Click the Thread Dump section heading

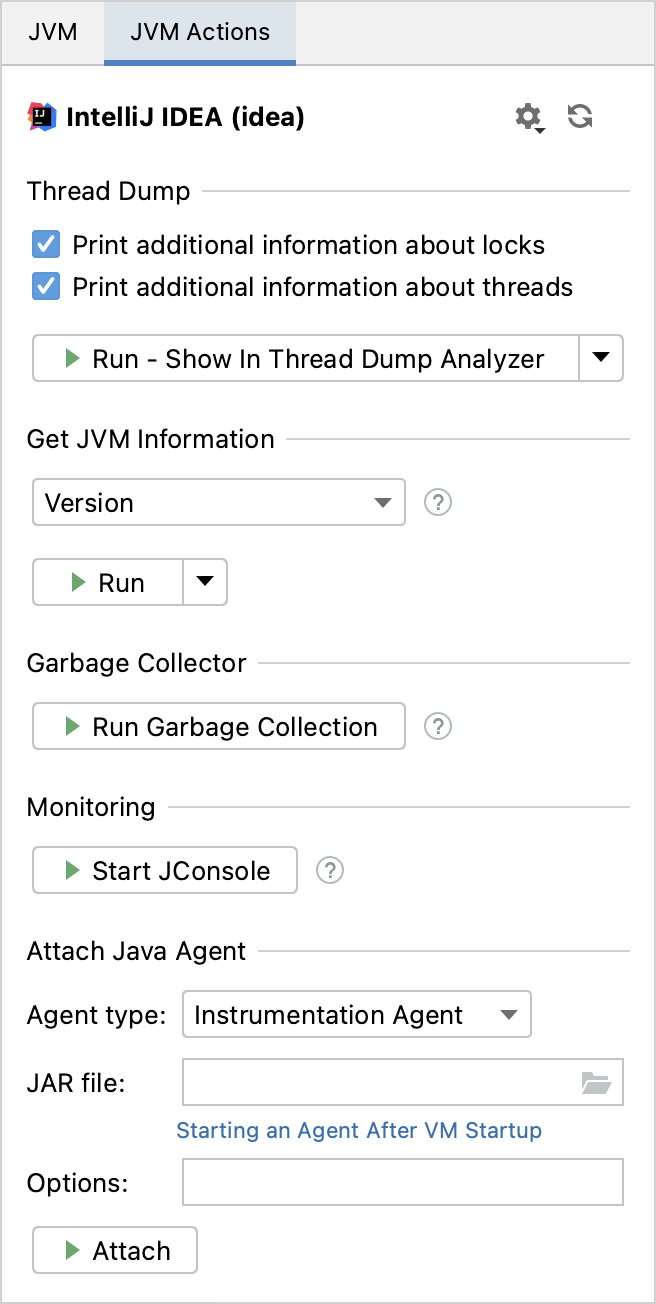coord(108,191)
